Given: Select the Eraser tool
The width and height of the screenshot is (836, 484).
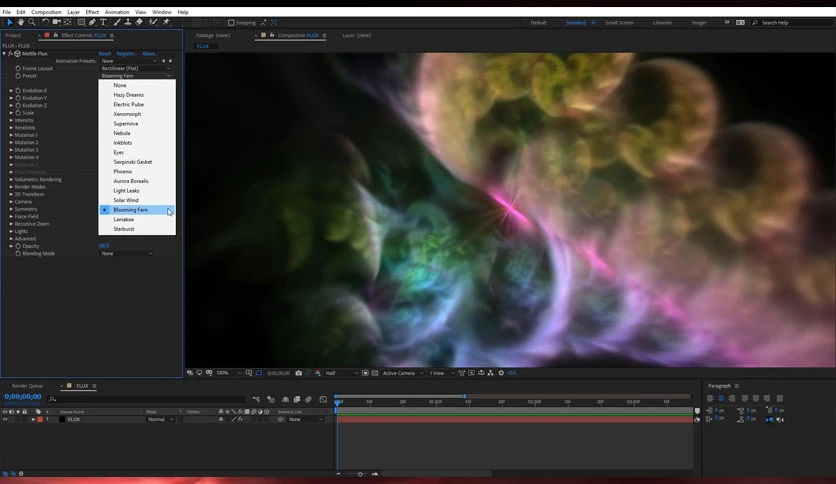Looking at the screenshot, I should click(139, 22).
